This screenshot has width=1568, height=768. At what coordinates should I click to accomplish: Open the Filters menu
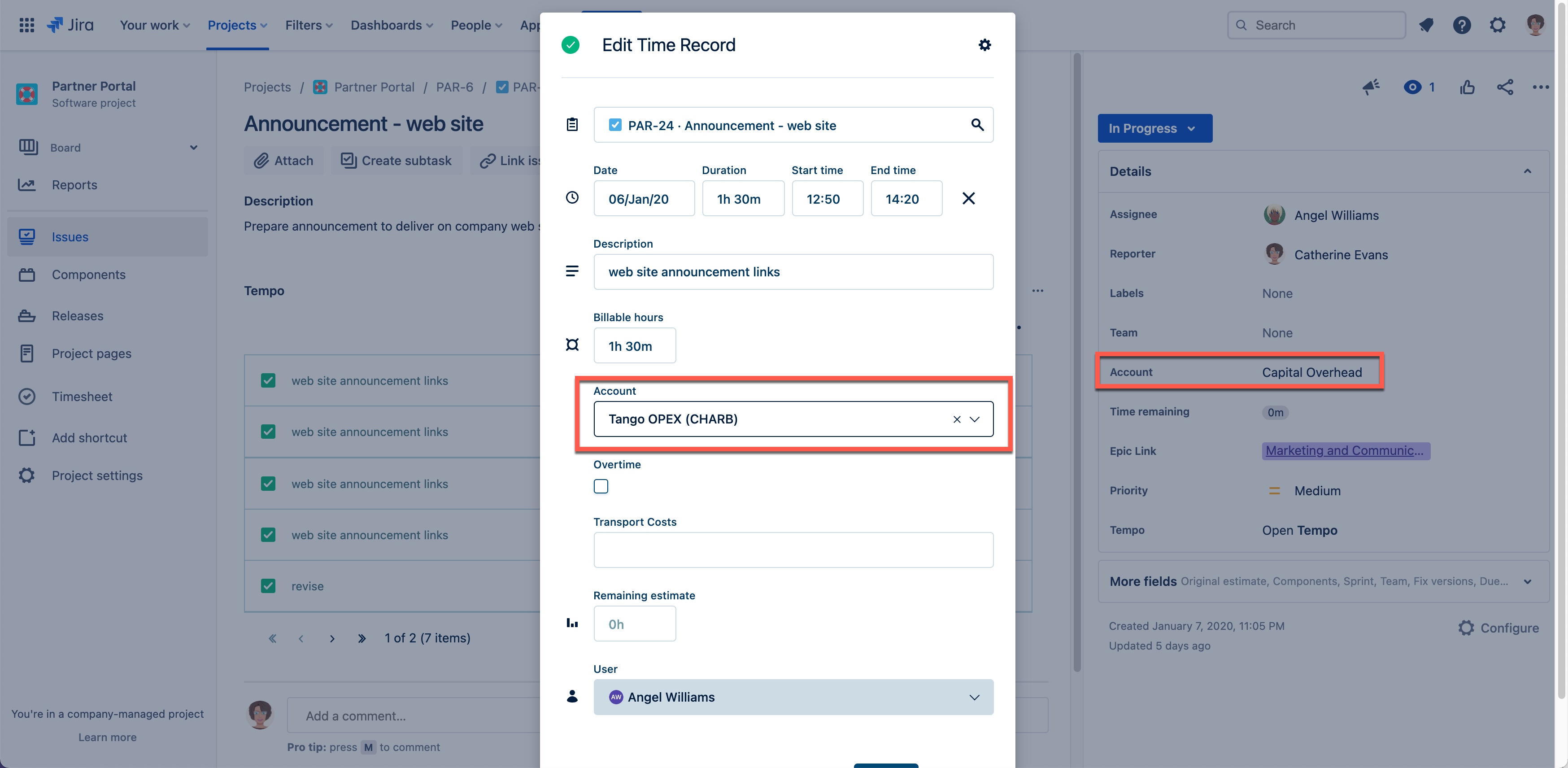pyautogui.click(x=309, y=25)
